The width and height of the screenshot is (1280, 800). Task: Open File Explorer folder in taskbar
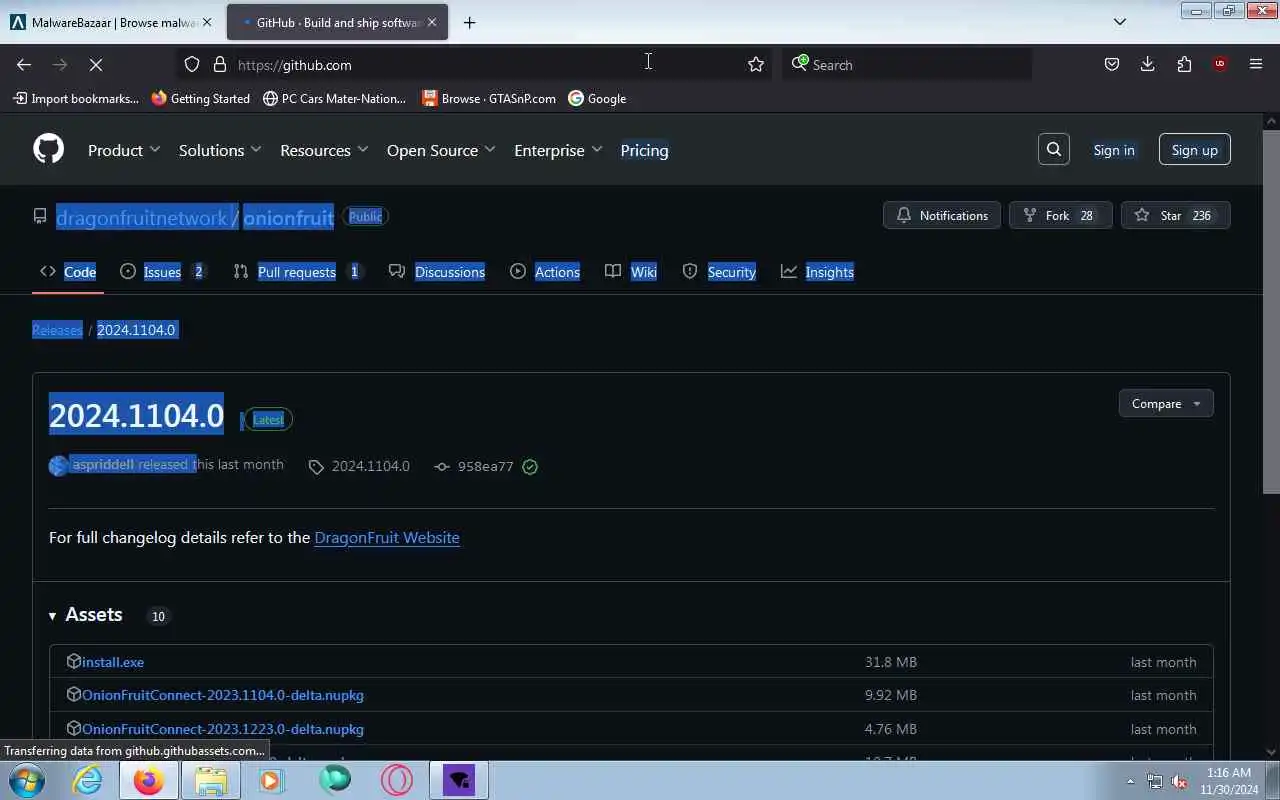pyautogui.click(x=211, y=780)
